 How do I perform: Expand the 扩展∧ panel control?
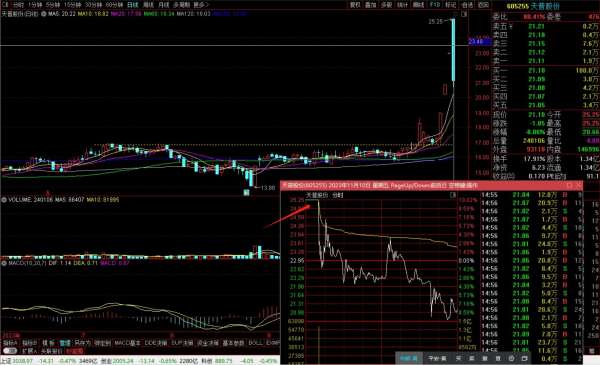coord(29,350)
